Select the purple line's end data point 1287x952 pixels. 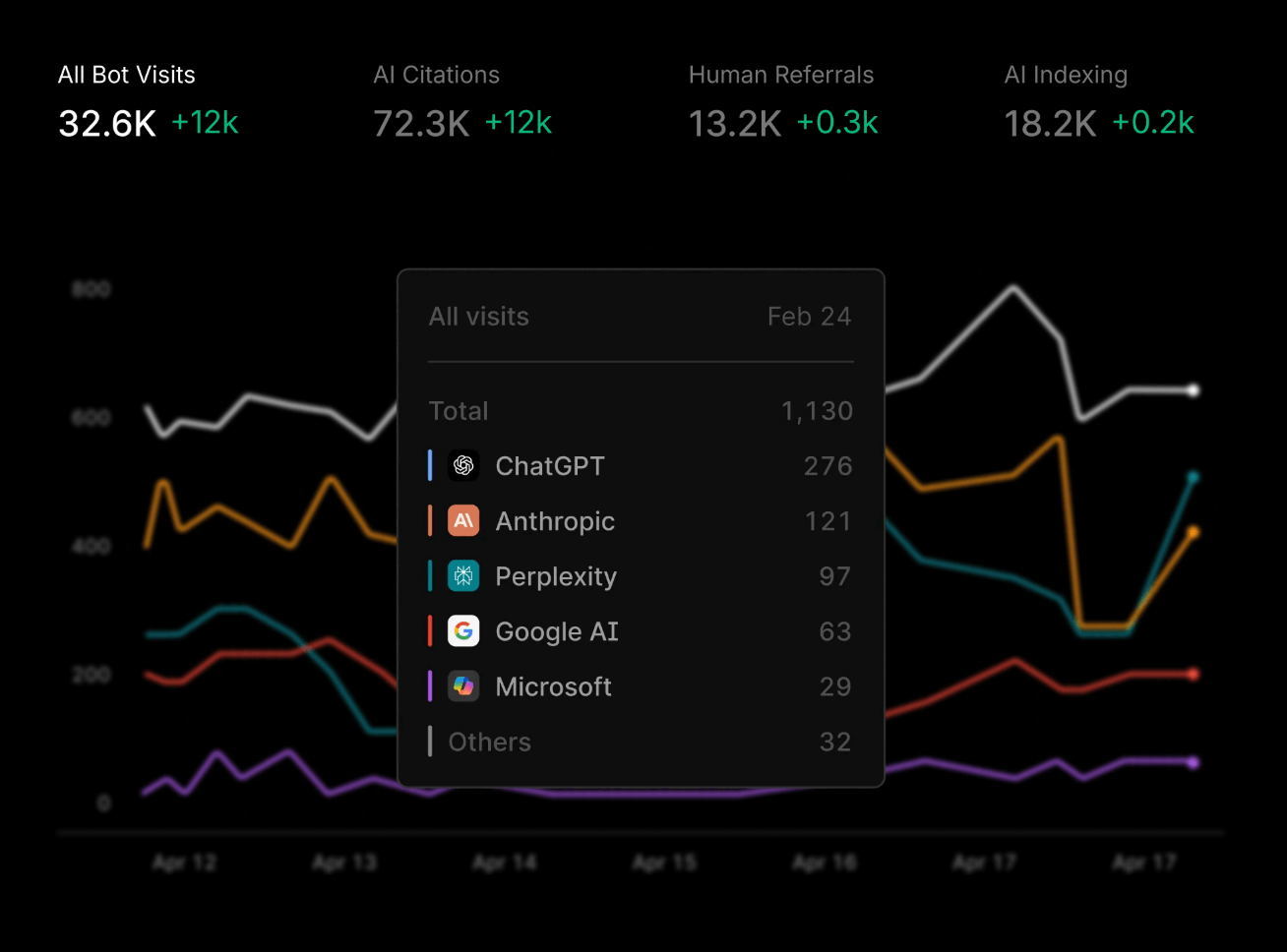(x=1194, y=762)
